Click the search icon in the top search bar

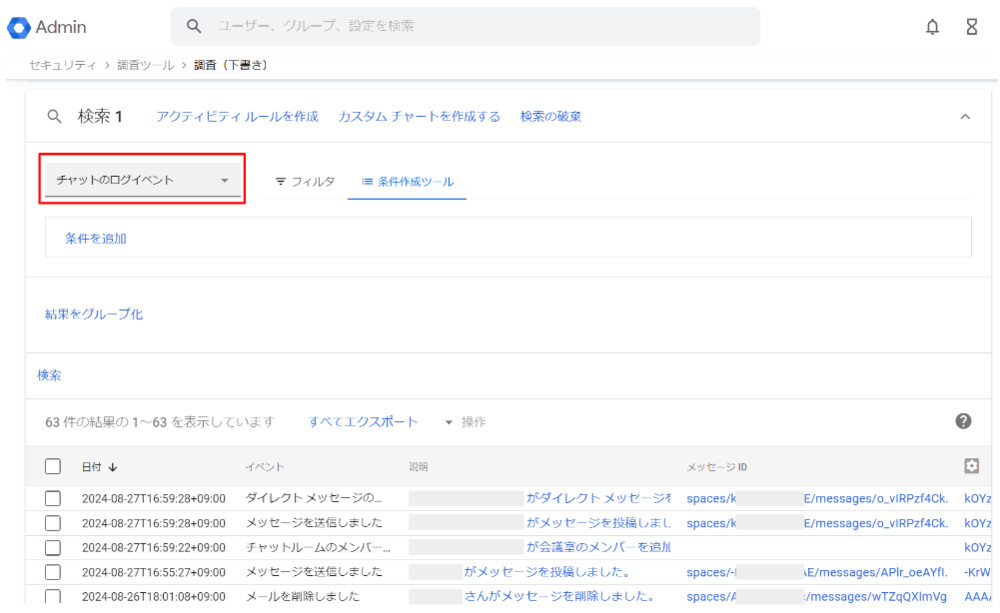[x=194, y=27]
